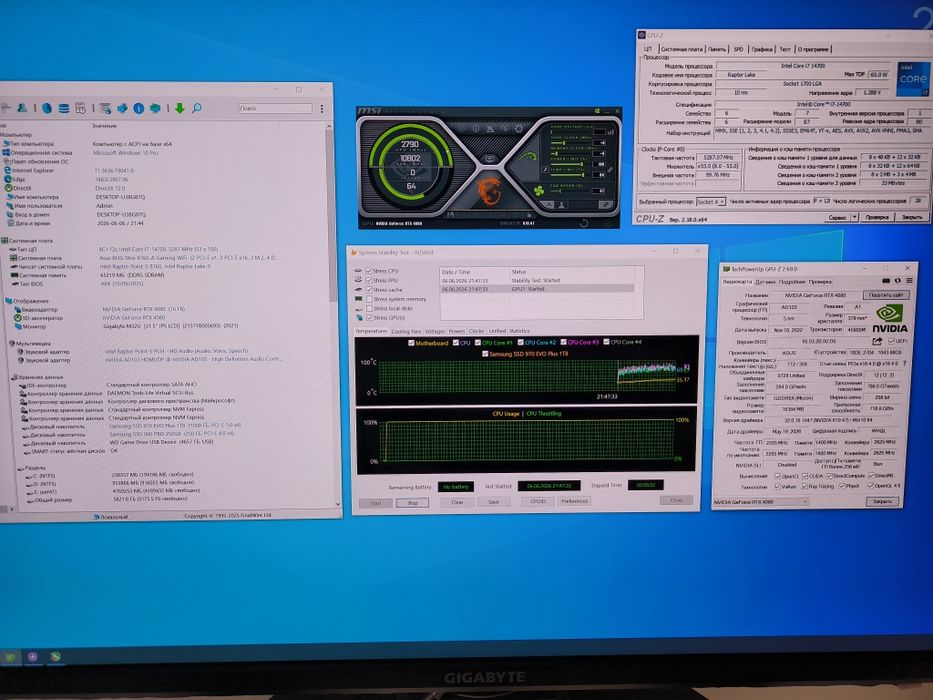933x700 pixels.
Task: Click Проверка button in CPU-Z
Action: [x=877, y=217]
